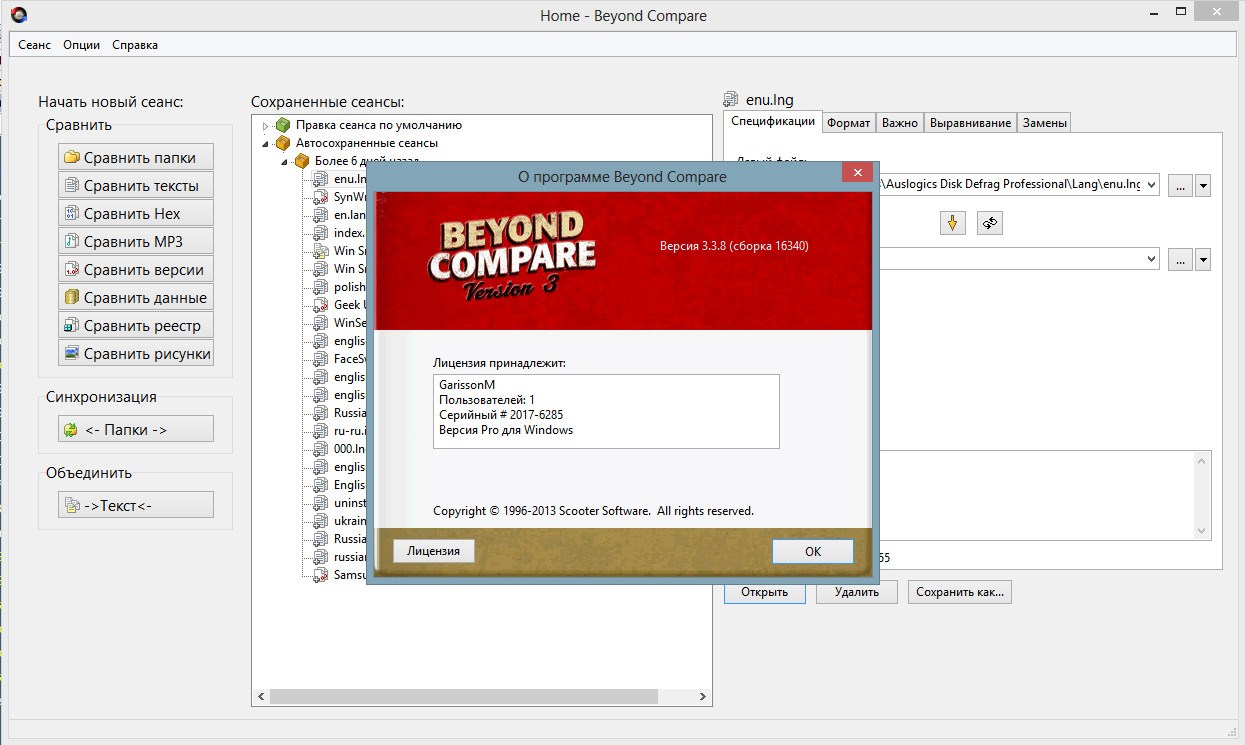Viewport: 1245px width, 745px height.
Task: Select session row starting with en.lan
Action: point(339,215)
